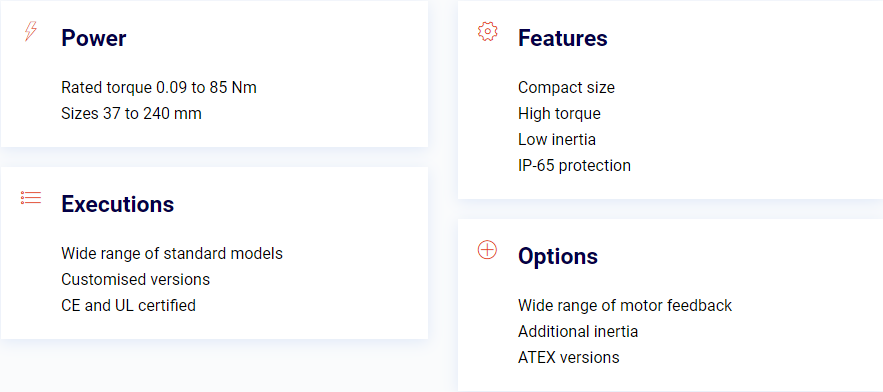Click the Low inertia feature line
This screenshot has height=392, width=883.
pyautogui.click(x=557, y=140)
